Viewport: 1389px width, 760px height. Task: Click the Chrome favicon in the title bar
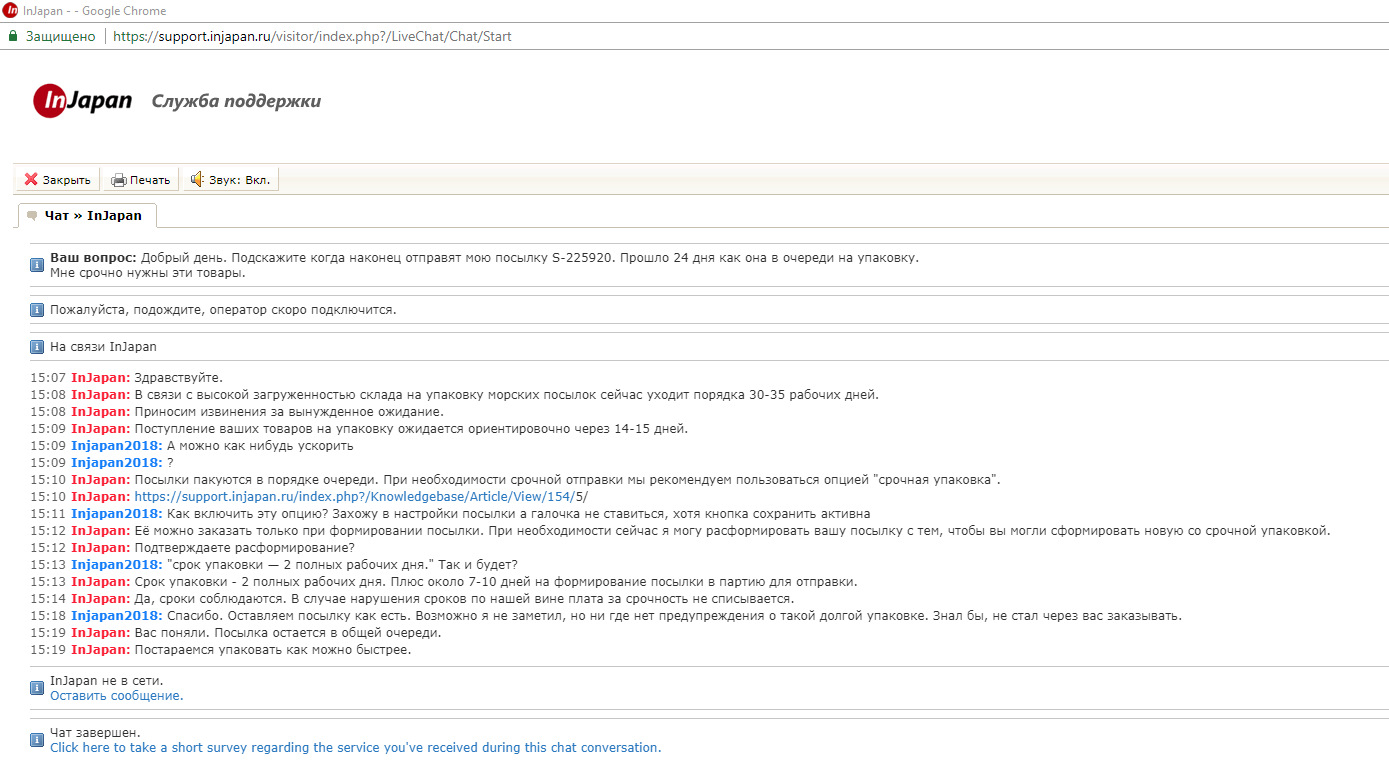(x=11, y=11)
